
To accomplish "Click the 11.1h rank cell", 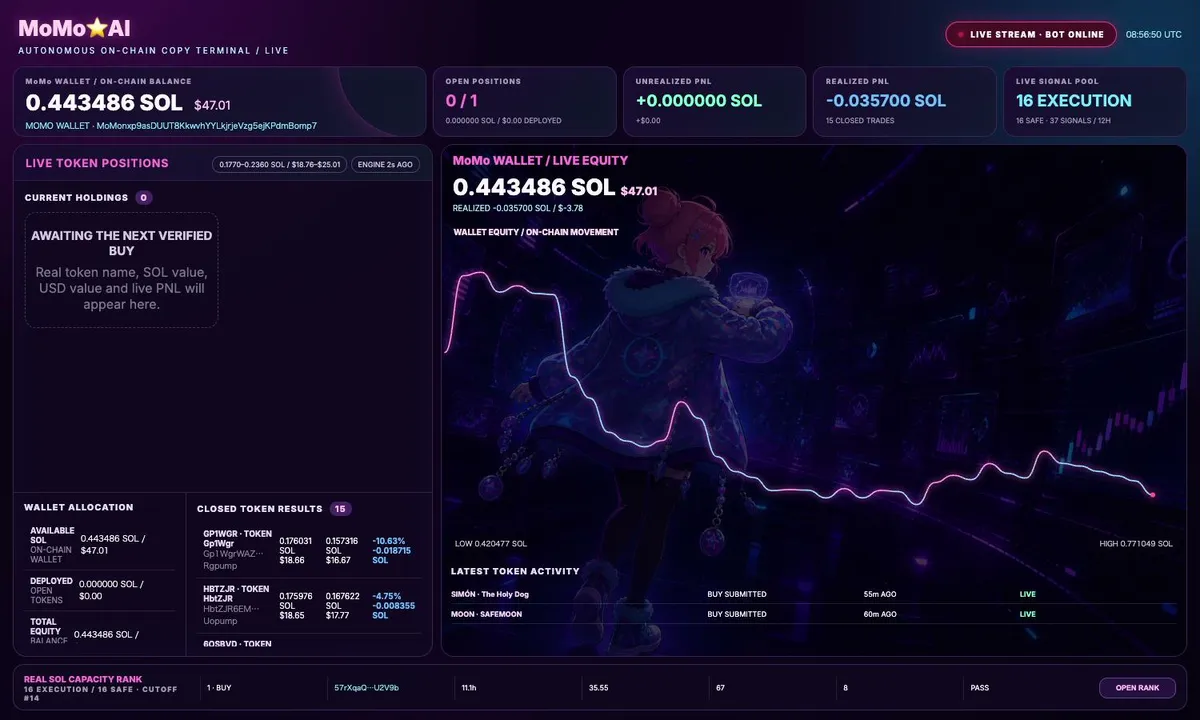I will [x=469, y=688].
